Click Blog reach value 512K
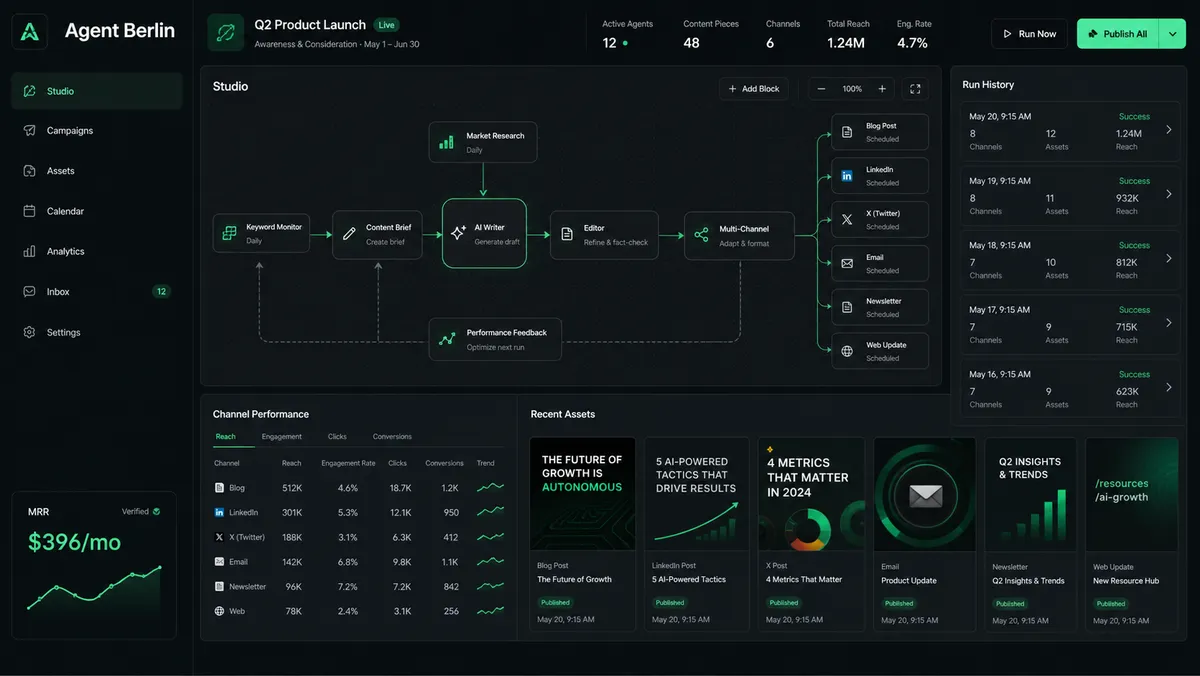Screen dimensions: 1200x676 (292, 488)
